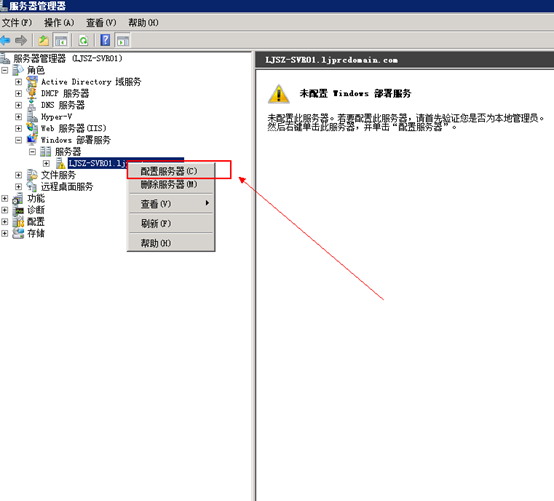Expand the Hyper-V node
The width and height of the screenshot is (554, 501).
[18, 117]
